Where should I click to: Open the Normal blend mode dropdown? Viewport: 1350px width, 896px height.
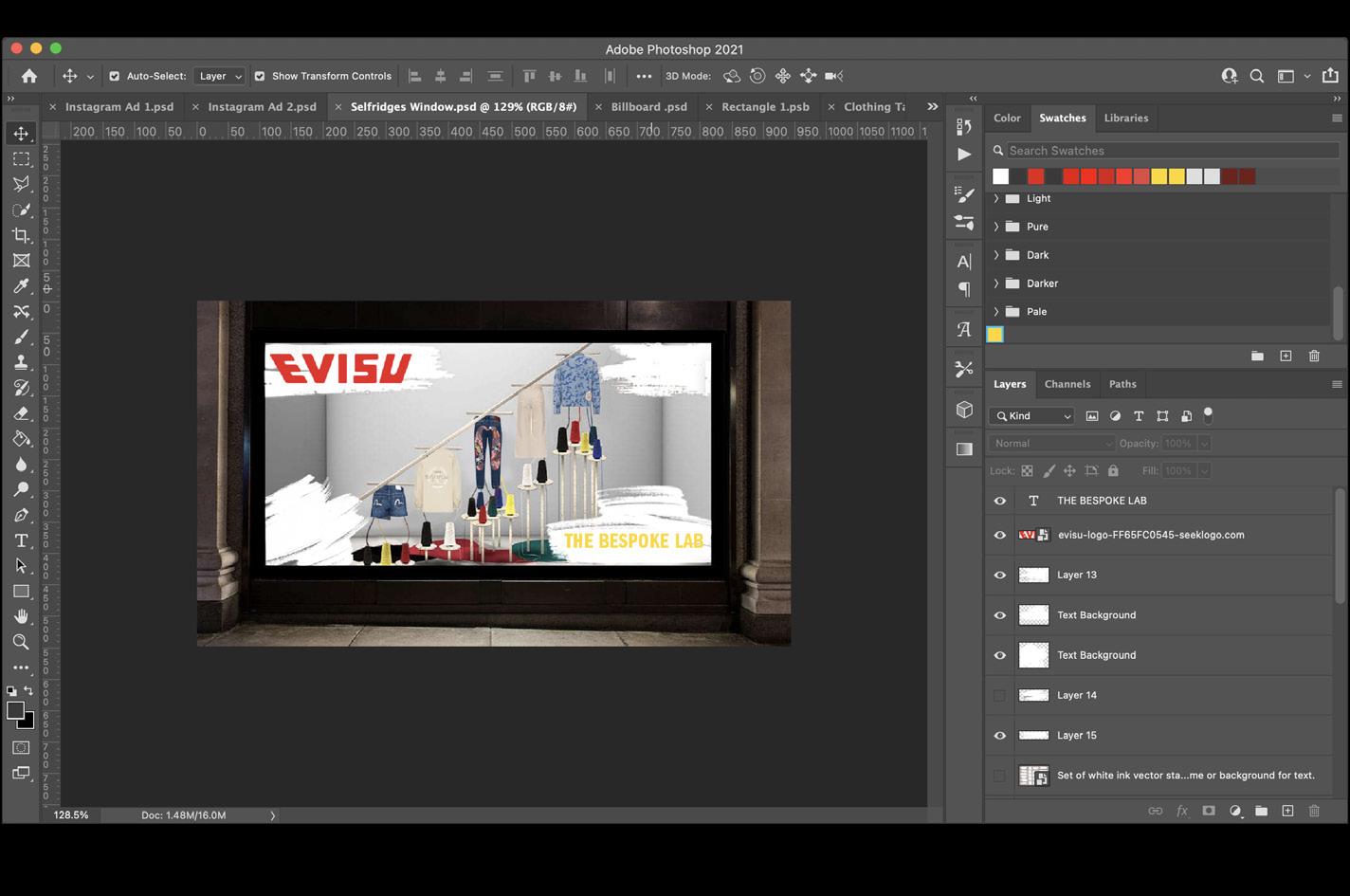(1052, 444)
